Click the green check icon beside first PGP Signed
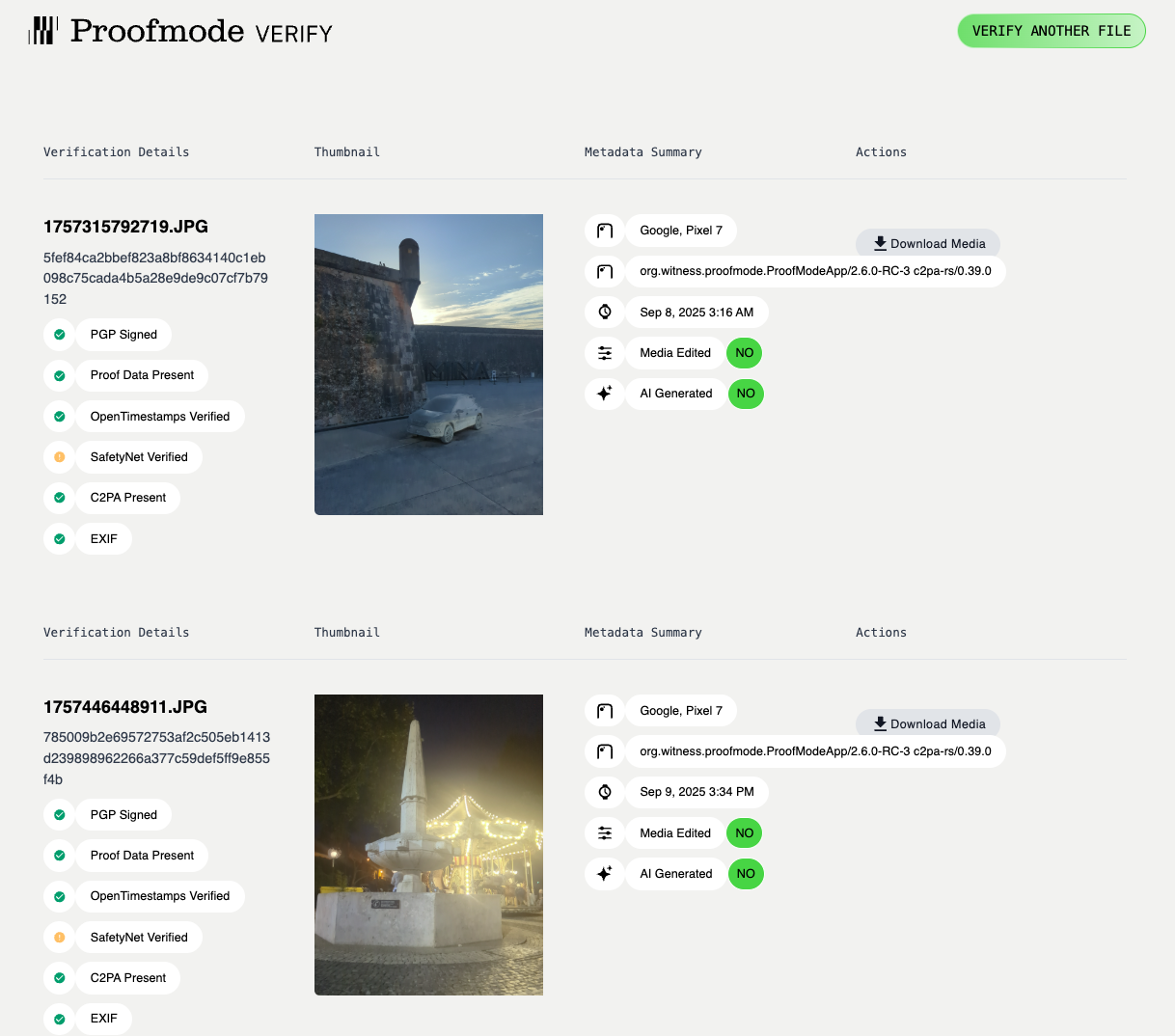1175x1036 pixels. pos(60,335)
